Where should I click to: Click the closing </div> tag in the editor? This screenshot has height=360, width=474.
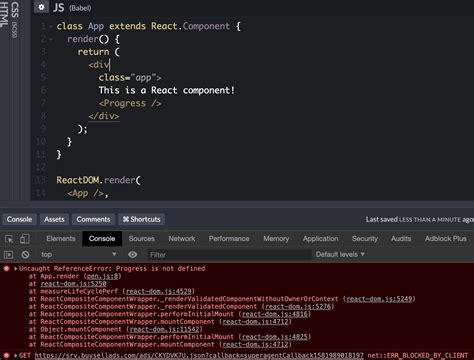[104, 116]
